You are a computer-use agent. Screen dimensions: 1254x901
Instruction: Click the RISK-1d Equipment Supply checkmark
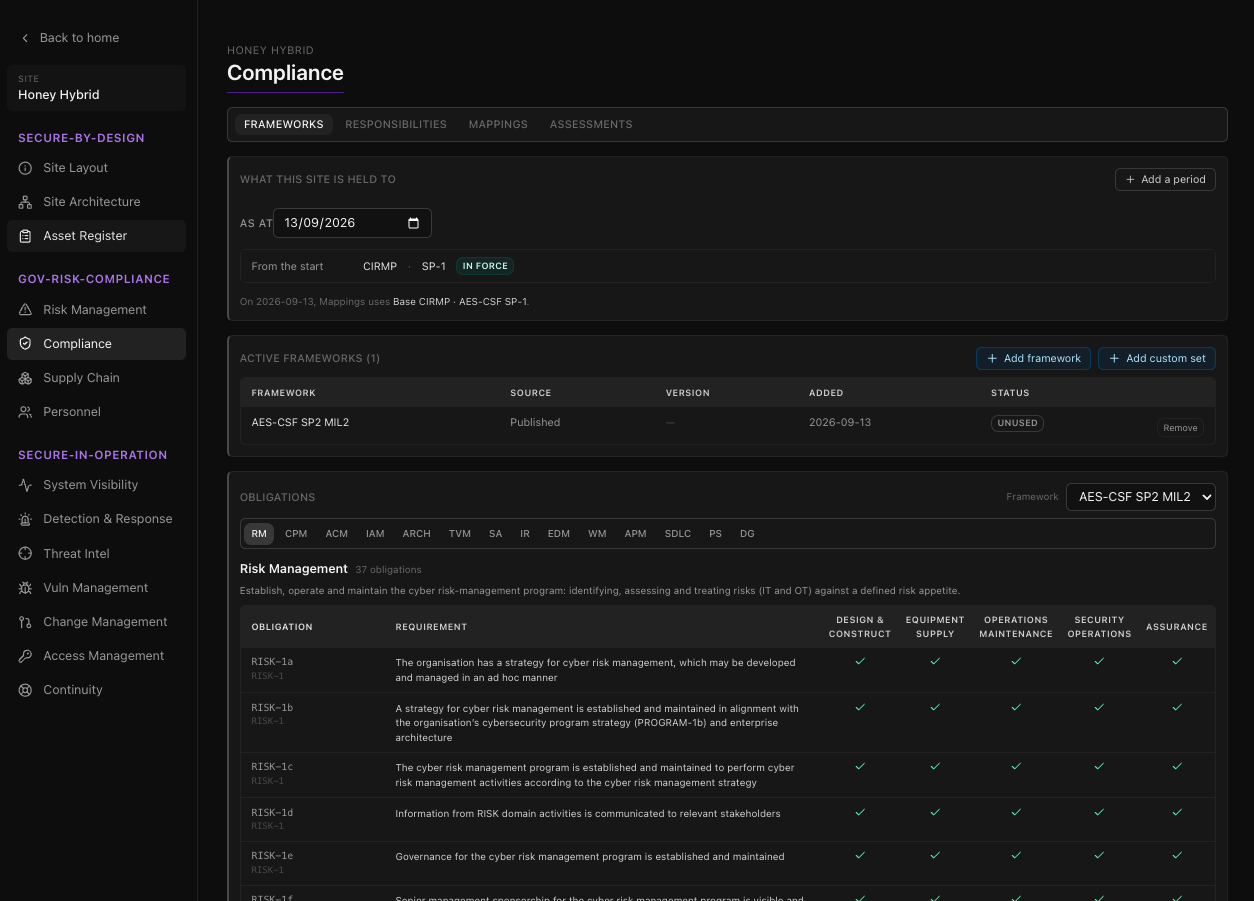(935, 812)
